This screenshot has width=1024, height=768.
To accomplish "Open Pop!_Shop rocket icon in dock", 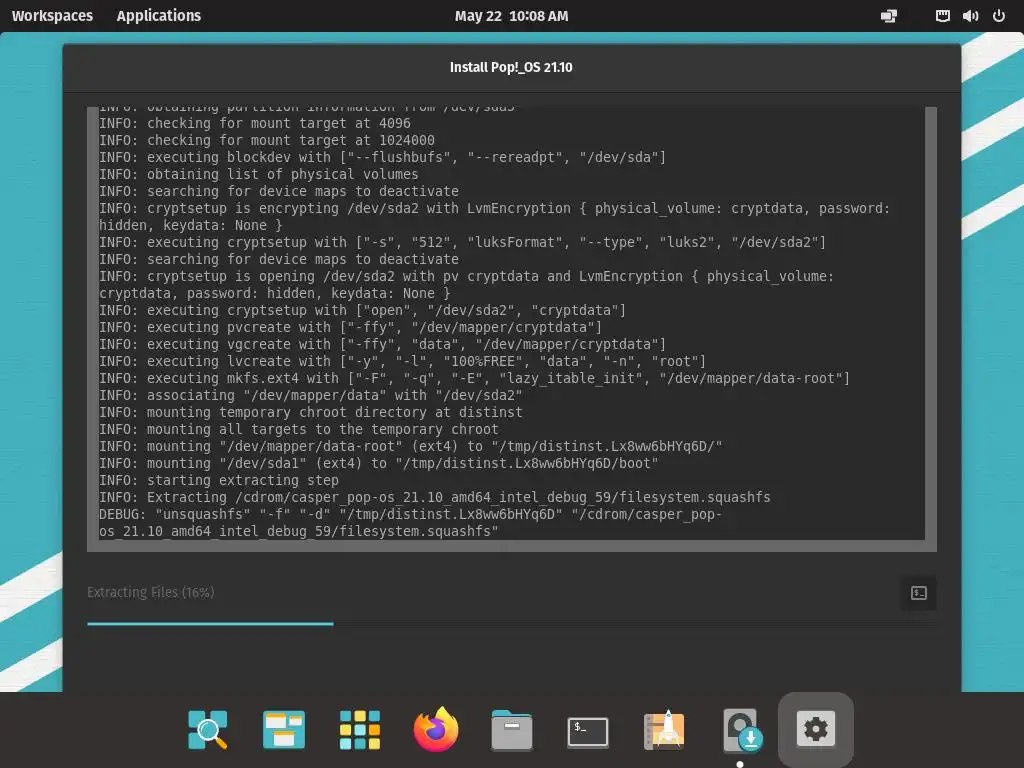I will click(664, 729).
